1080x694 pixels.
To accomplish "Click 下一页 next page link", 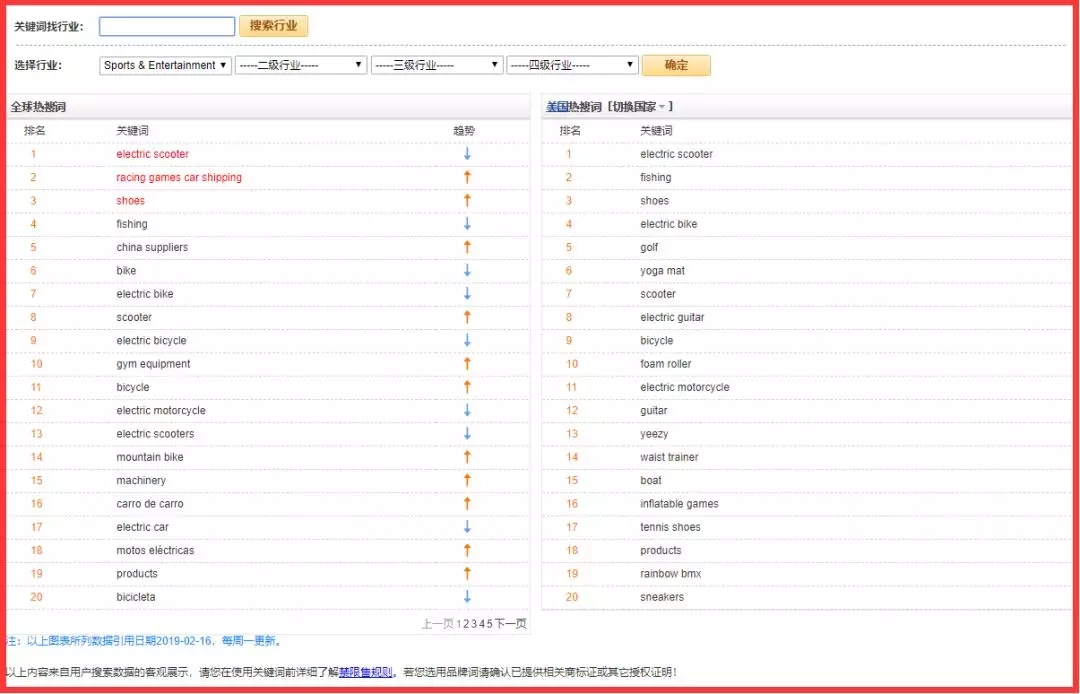I will click(510, 624).
